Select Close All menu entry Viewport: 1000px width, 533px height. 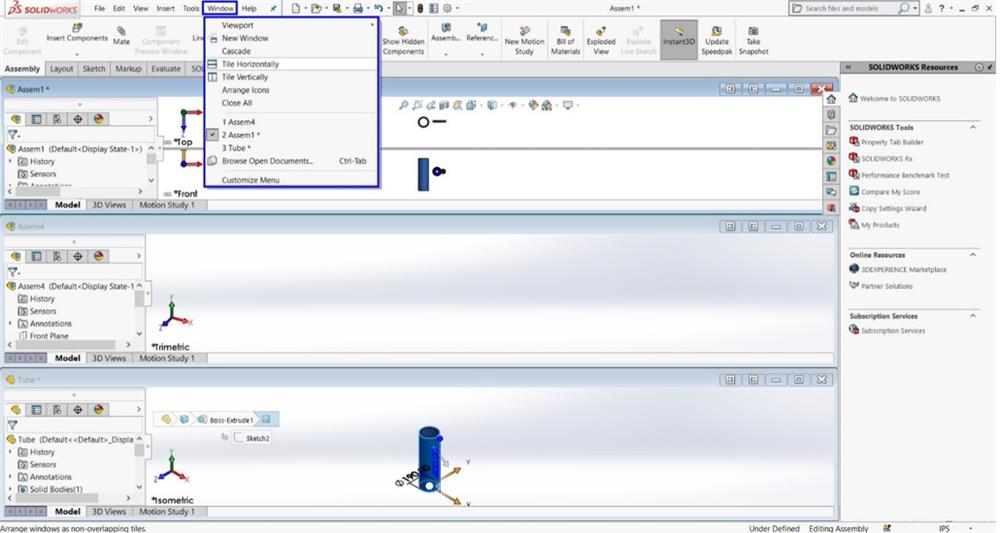coord(291,103)
